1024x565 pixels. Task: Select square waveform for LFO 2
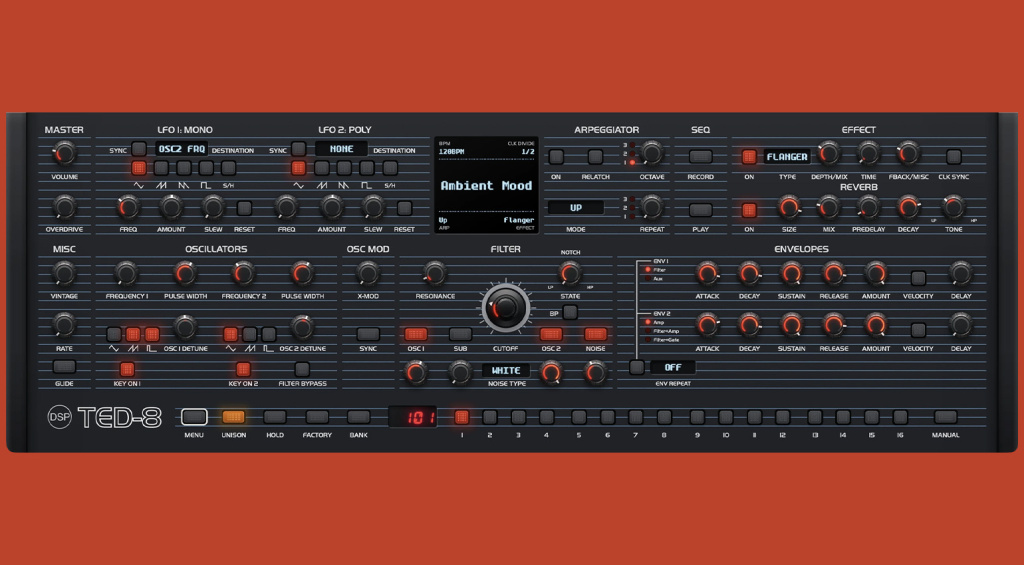tap(367, 168)
